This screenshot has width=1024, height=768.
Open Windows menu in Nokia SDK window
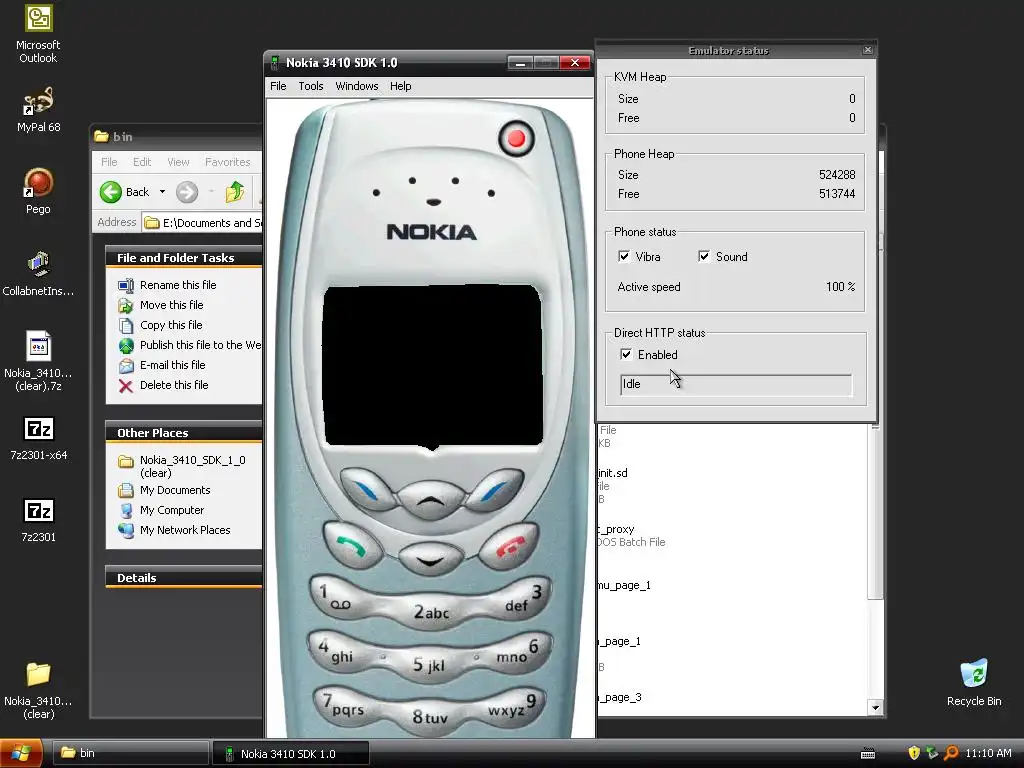click(x=357, y=86)
